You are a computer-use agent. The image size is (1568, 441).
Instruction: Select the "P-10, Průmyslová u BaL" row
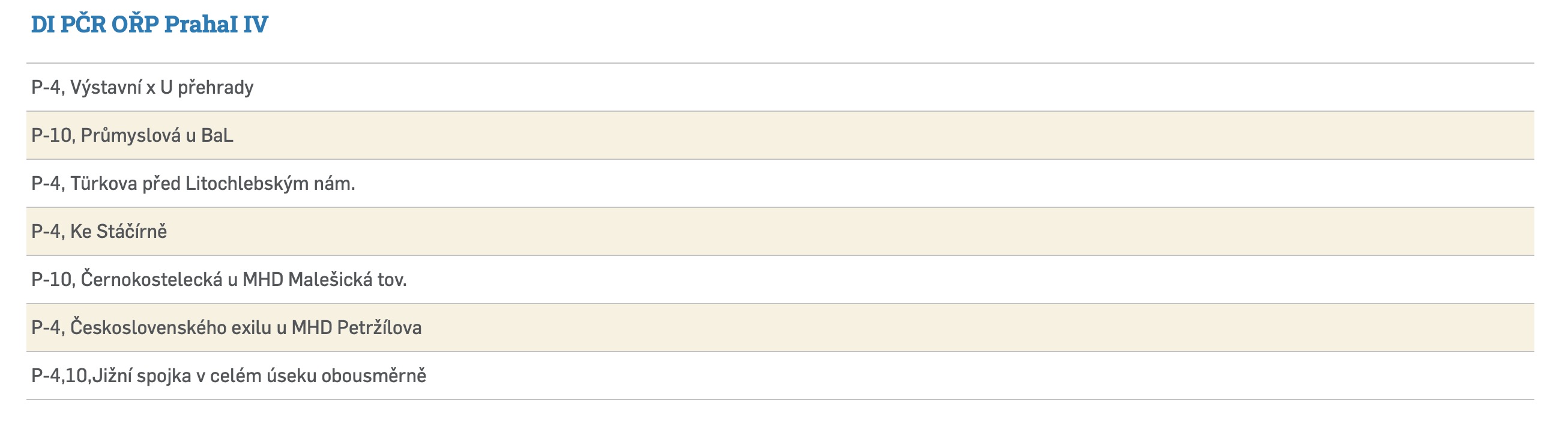(x=132, y=135)
